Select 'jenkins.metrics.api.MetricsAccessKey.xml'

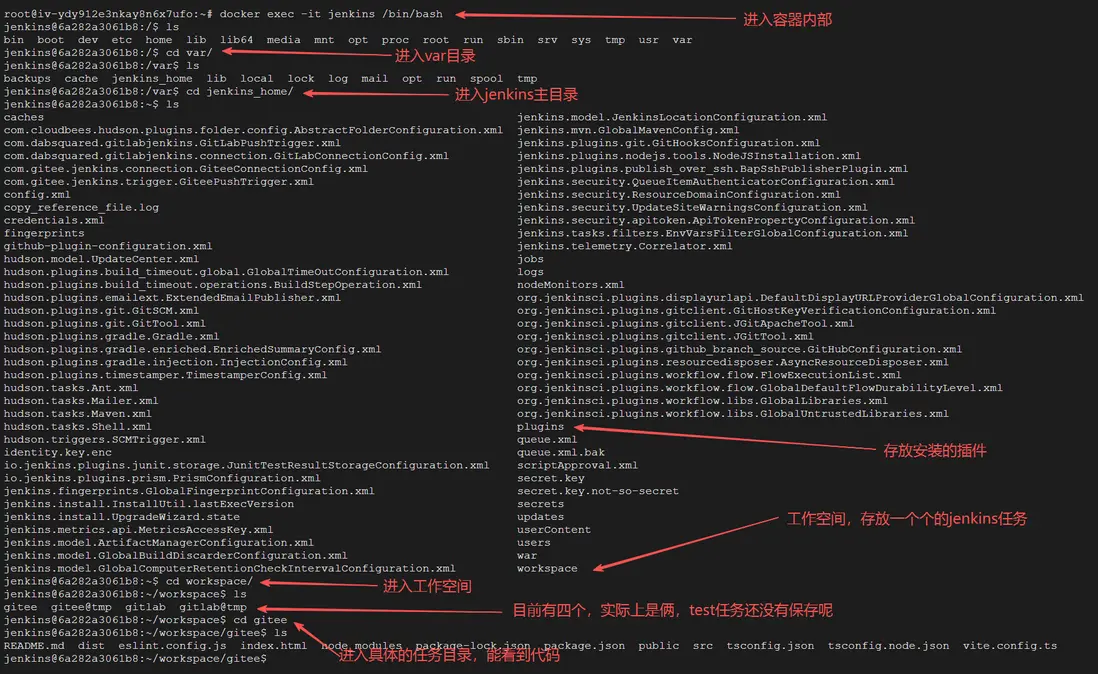(139, 530)
